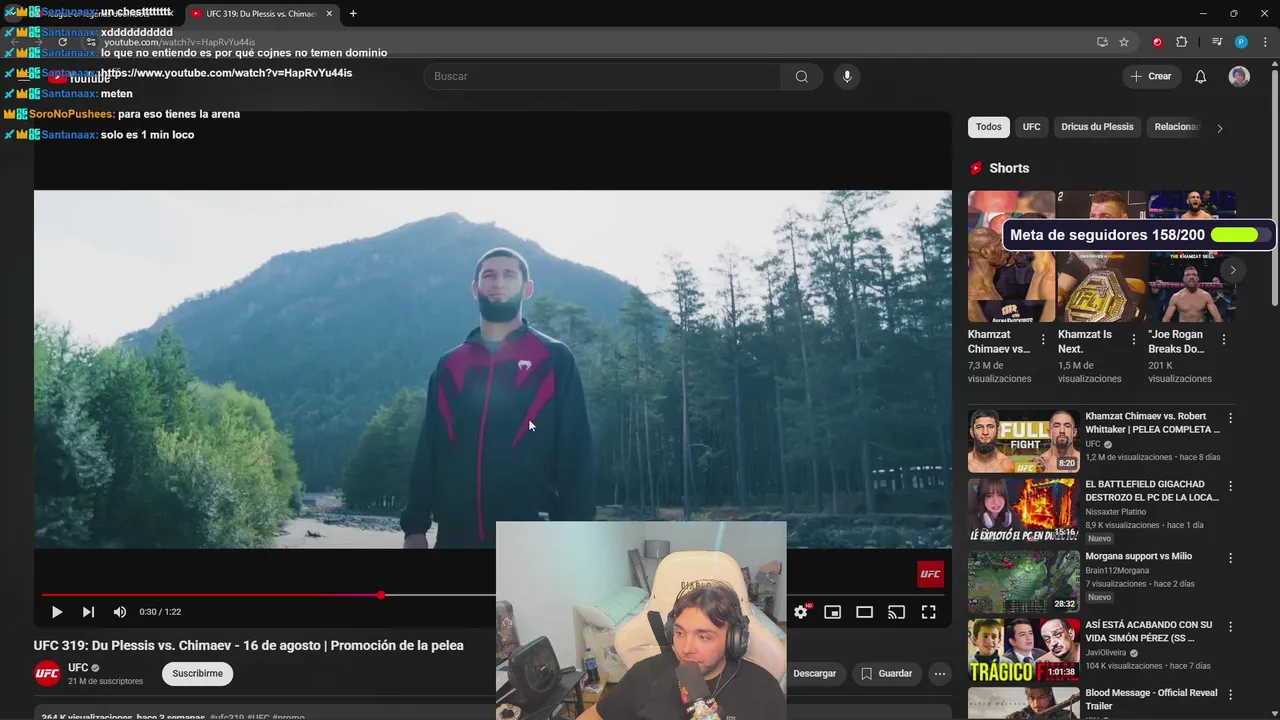Viewport: 1280px width, 720px height.
Task: Open the YouTube account avatar menu
Action: (x=1239, y=77)
